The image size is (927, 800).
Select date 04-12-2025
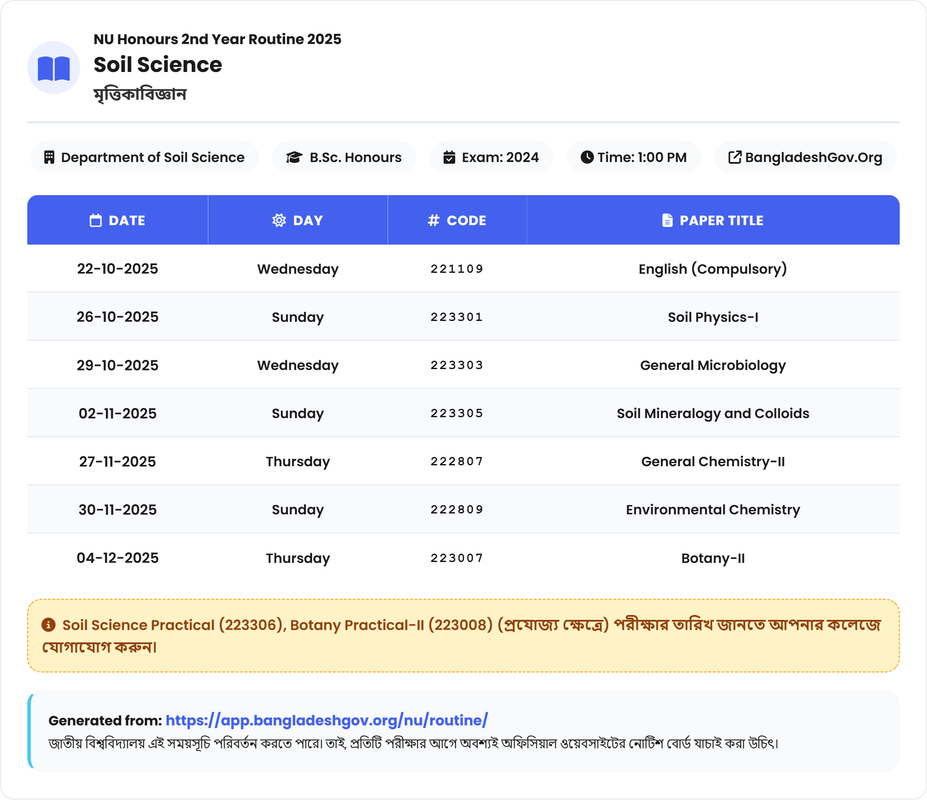118,558
